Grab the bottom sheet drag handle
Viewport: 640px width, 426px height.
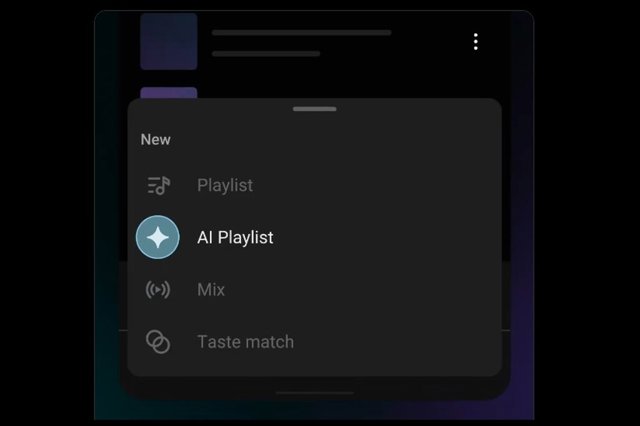(315, 109)
